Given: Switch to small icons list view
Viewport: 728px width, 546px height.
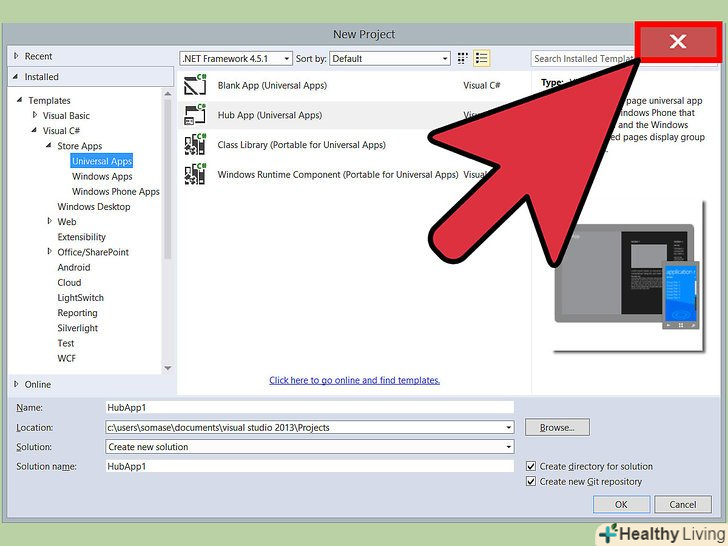Looking at the screenshot, I should click(x=482, y=59).
